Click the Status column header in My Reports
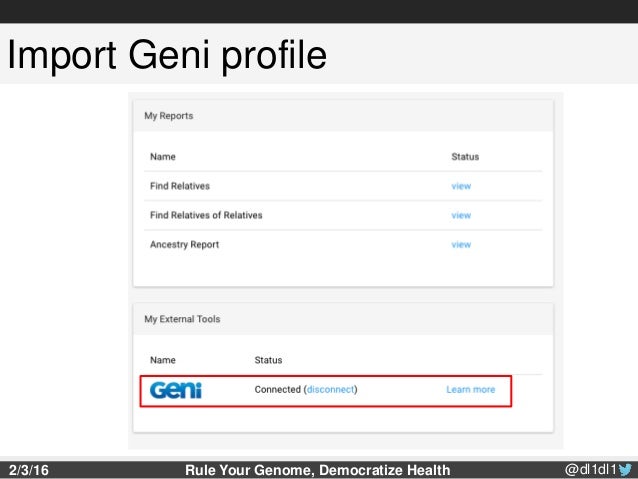Viewport: 638px width, 479px height. [465, 157]
